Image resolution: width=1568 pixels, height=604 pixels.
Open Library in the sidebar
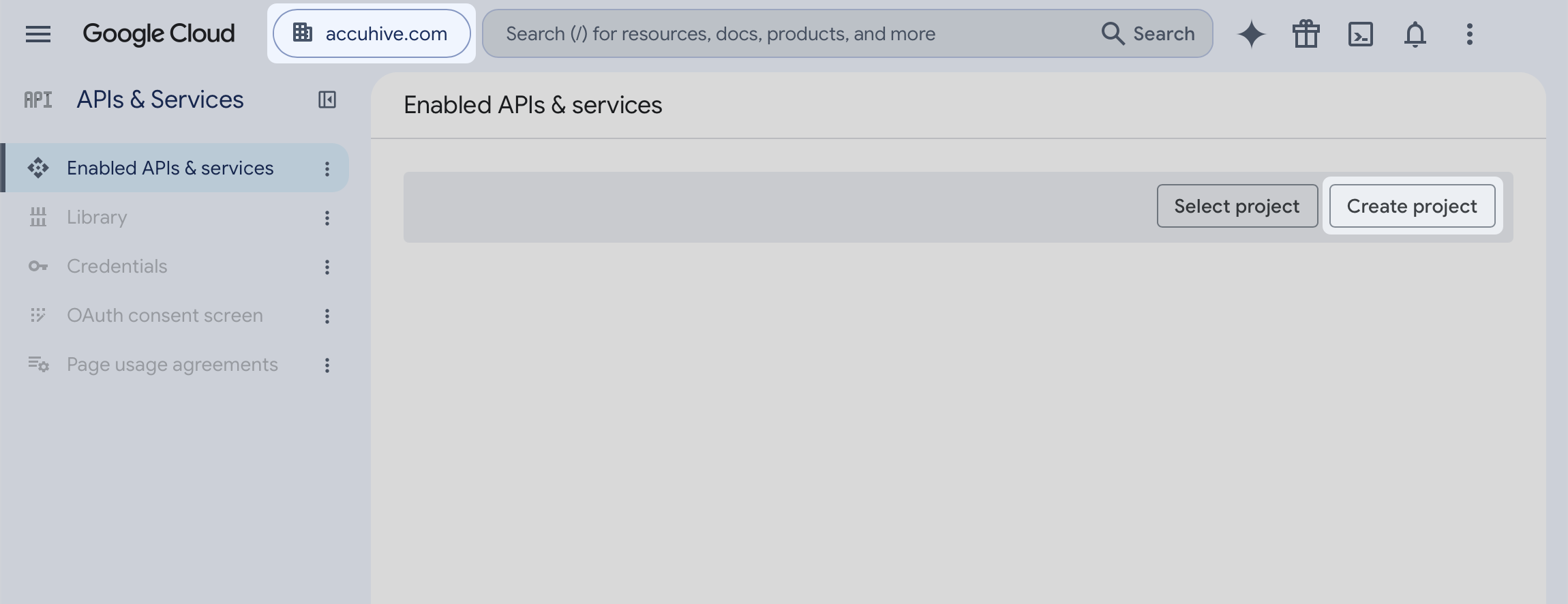pos(97,217)
